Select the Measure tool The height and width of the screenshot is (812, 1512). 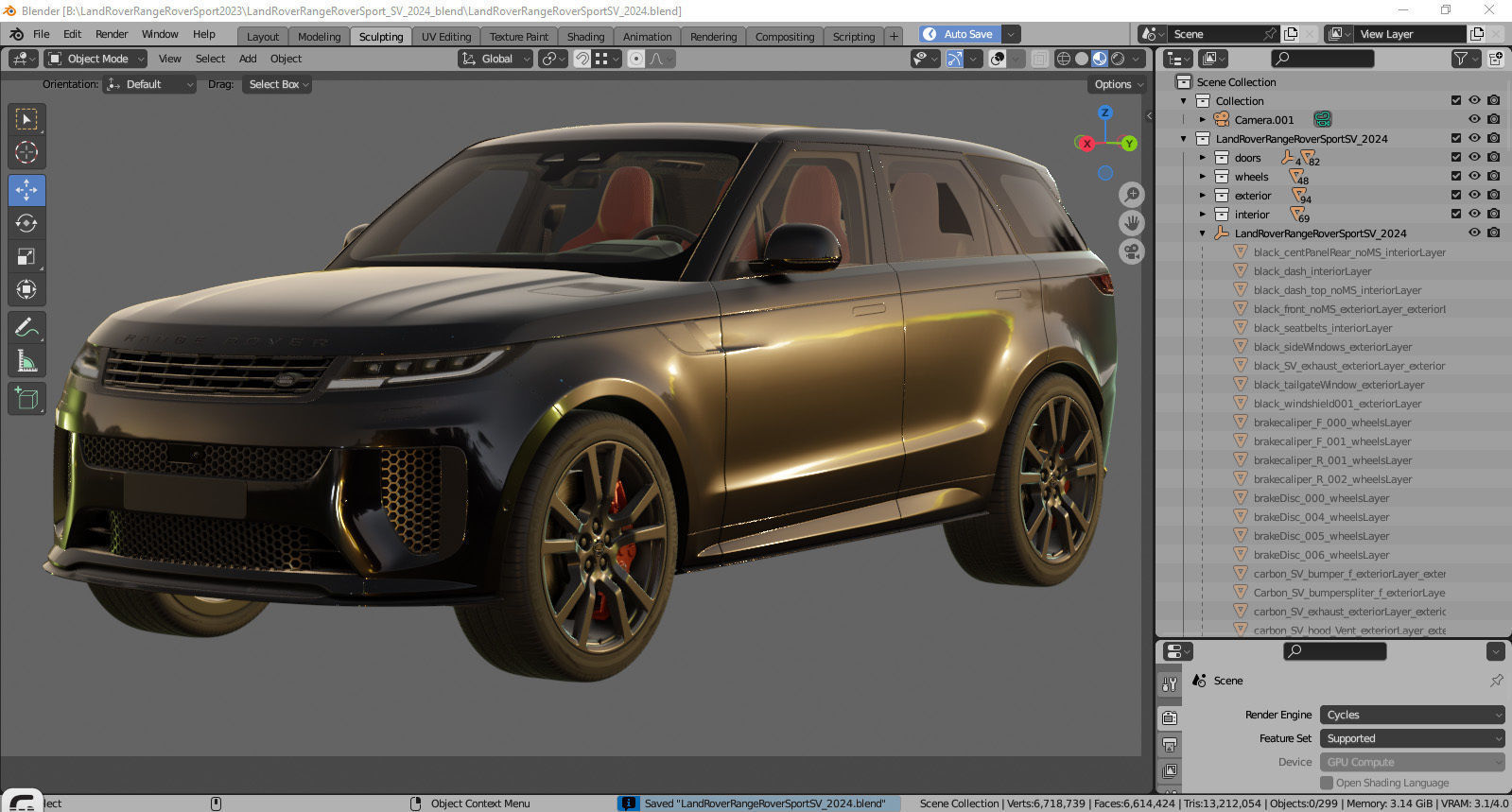pos(26,361)
